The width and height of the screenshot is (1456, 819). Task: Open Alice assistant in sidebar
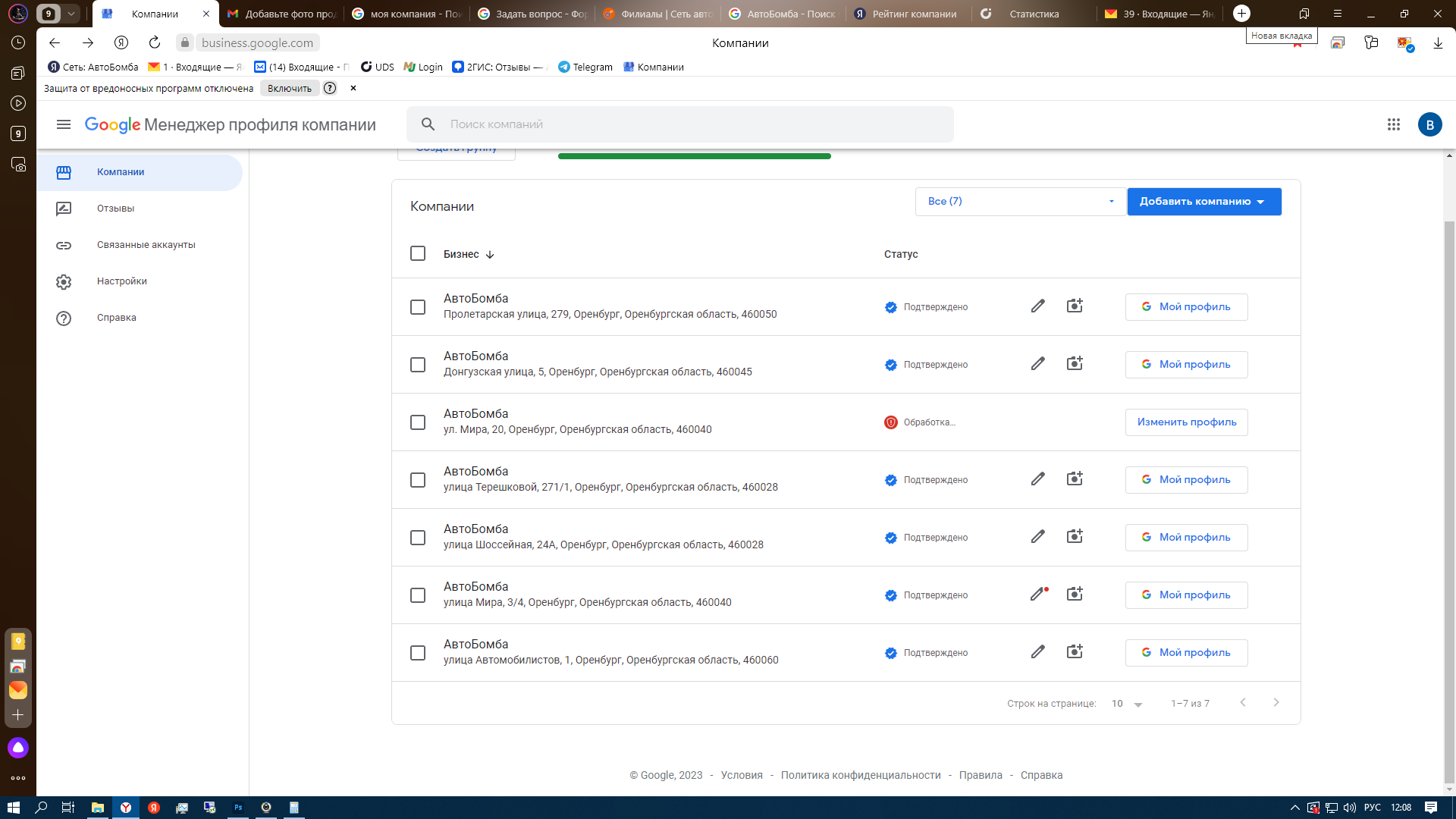click(x=18, y=748)
